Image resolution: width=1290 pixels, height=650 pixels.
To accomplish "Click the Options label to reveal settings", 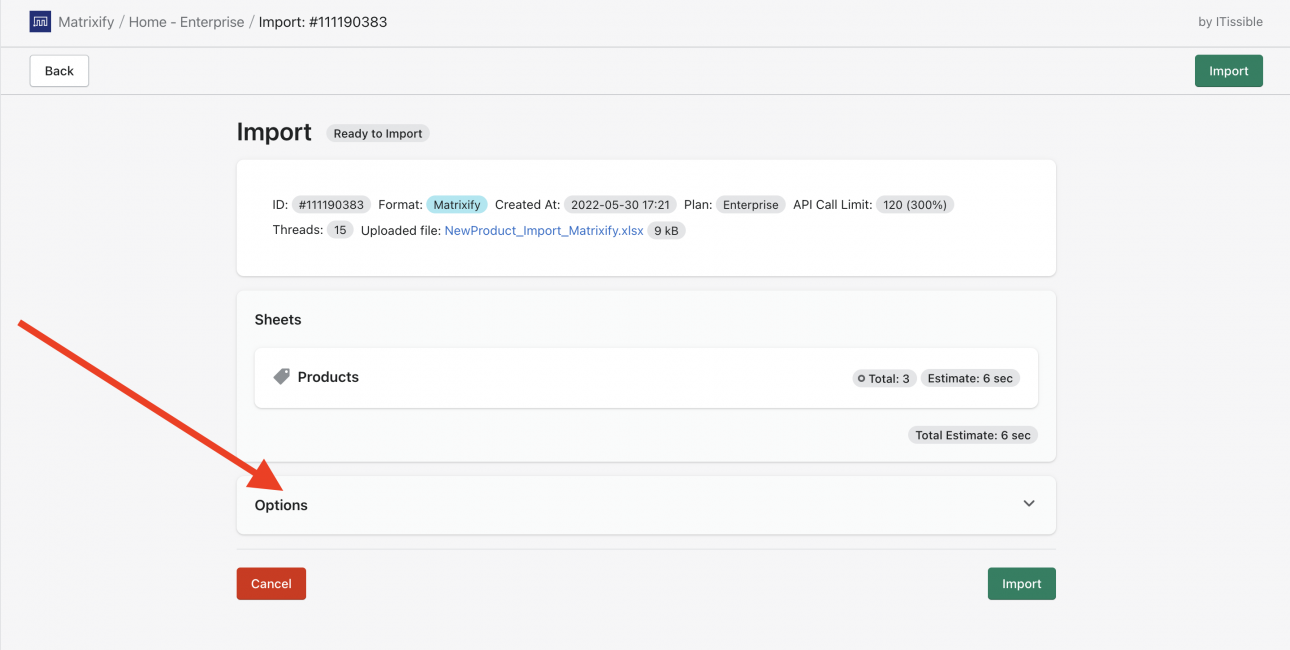I will tap(281, 505).
